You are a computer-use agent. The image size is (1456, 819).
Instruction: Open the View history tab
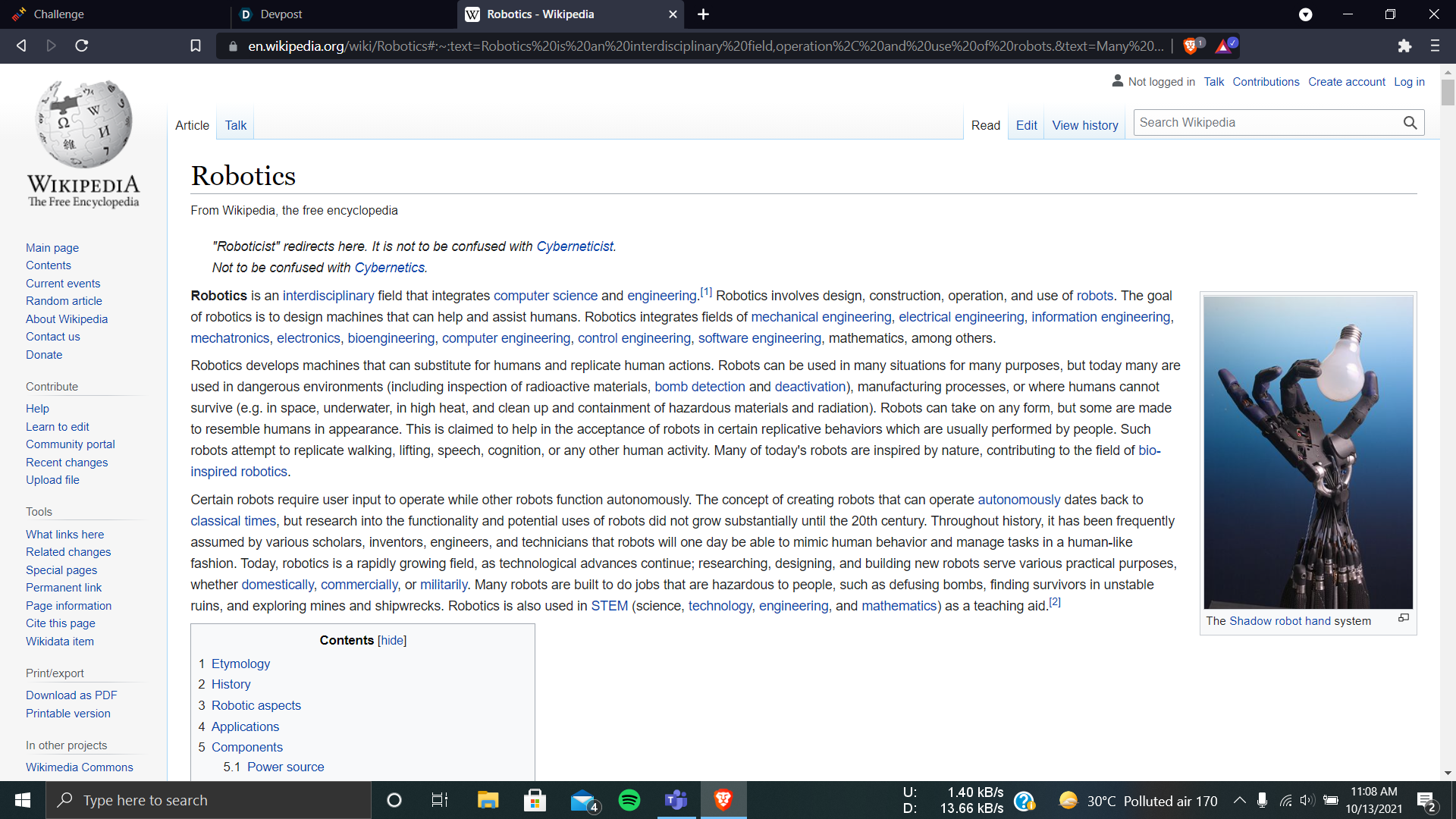[x=1084, y=125]
